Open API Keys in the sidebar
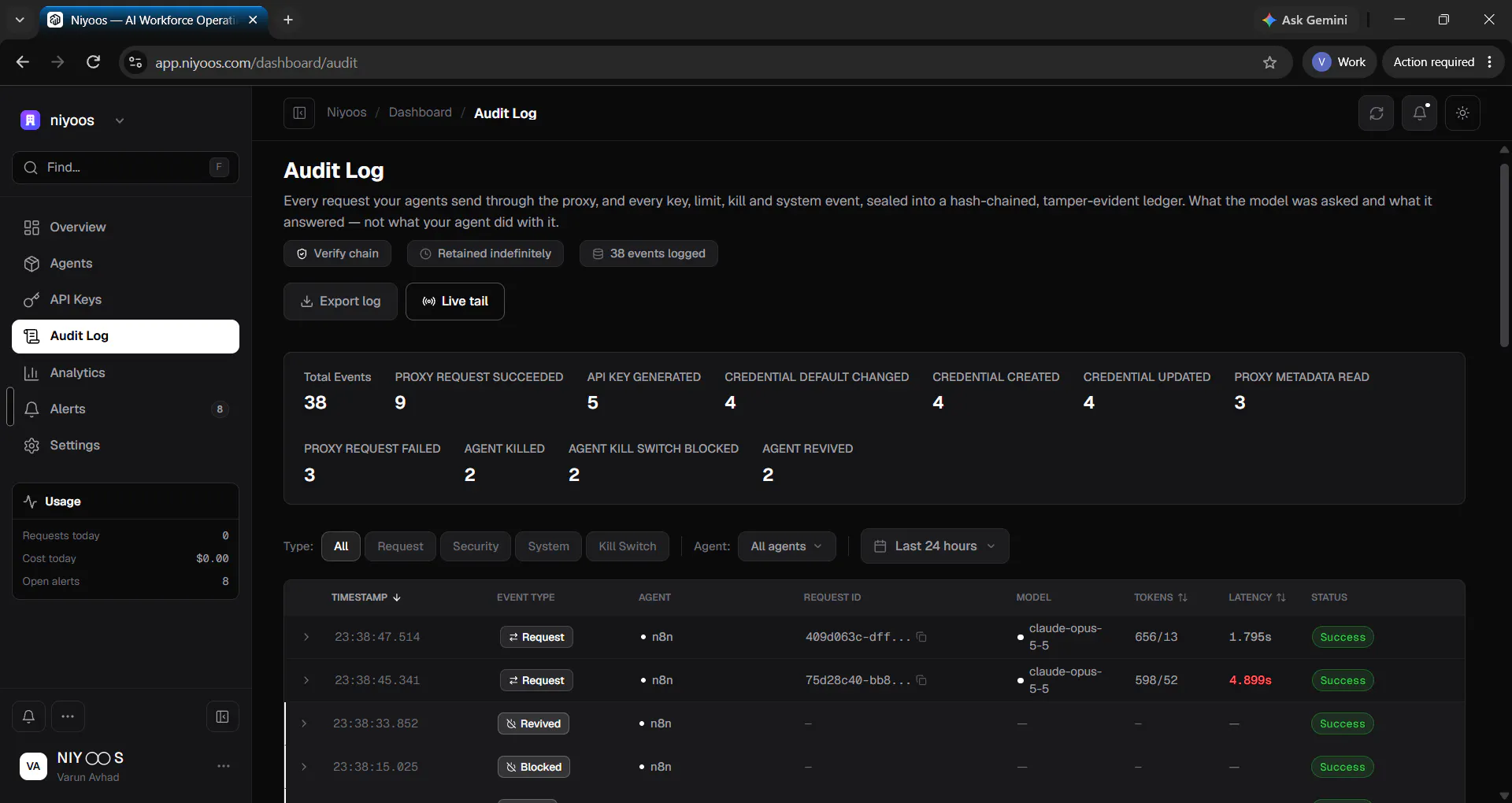 125,300
